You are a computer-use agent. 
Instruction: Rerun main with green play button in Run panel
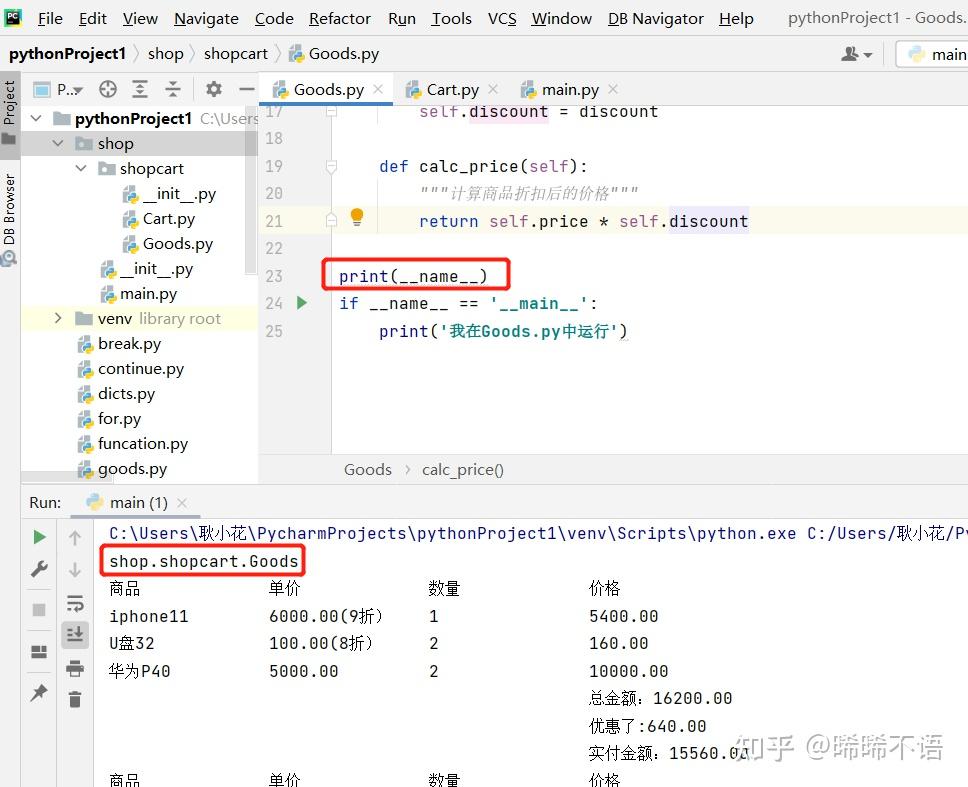[40, 537]
